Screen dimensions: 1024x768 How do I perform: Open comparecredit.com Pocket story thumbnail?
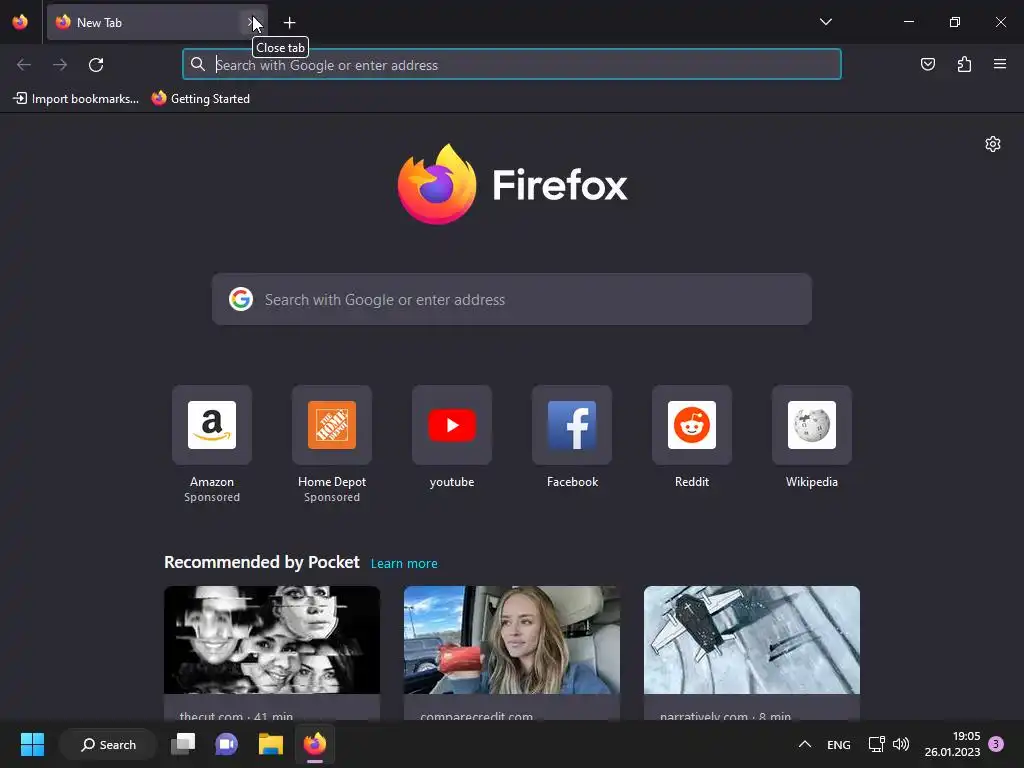pos(511,640)
